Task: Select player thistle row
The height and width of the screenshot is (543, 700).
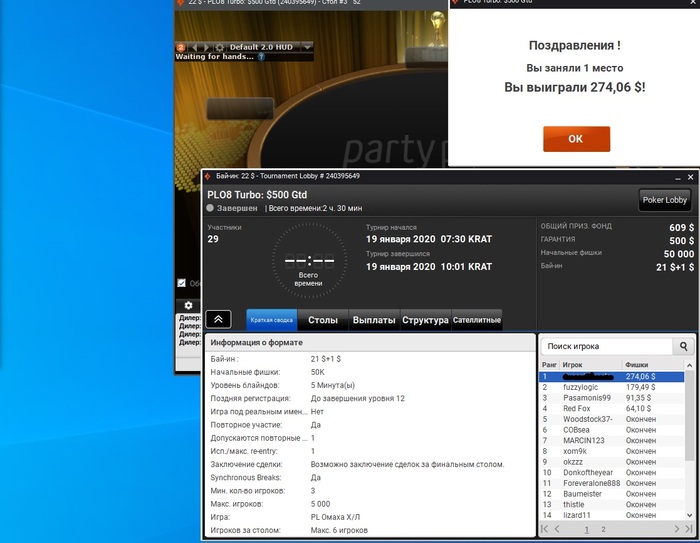Action: pos(612,505)
